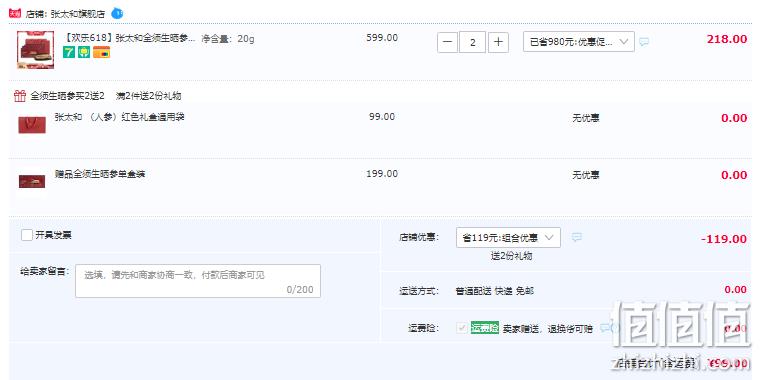Viewport: 760px width, 380px height.
Task: Click the 开具发票 label text
Action: coord(54,236)
